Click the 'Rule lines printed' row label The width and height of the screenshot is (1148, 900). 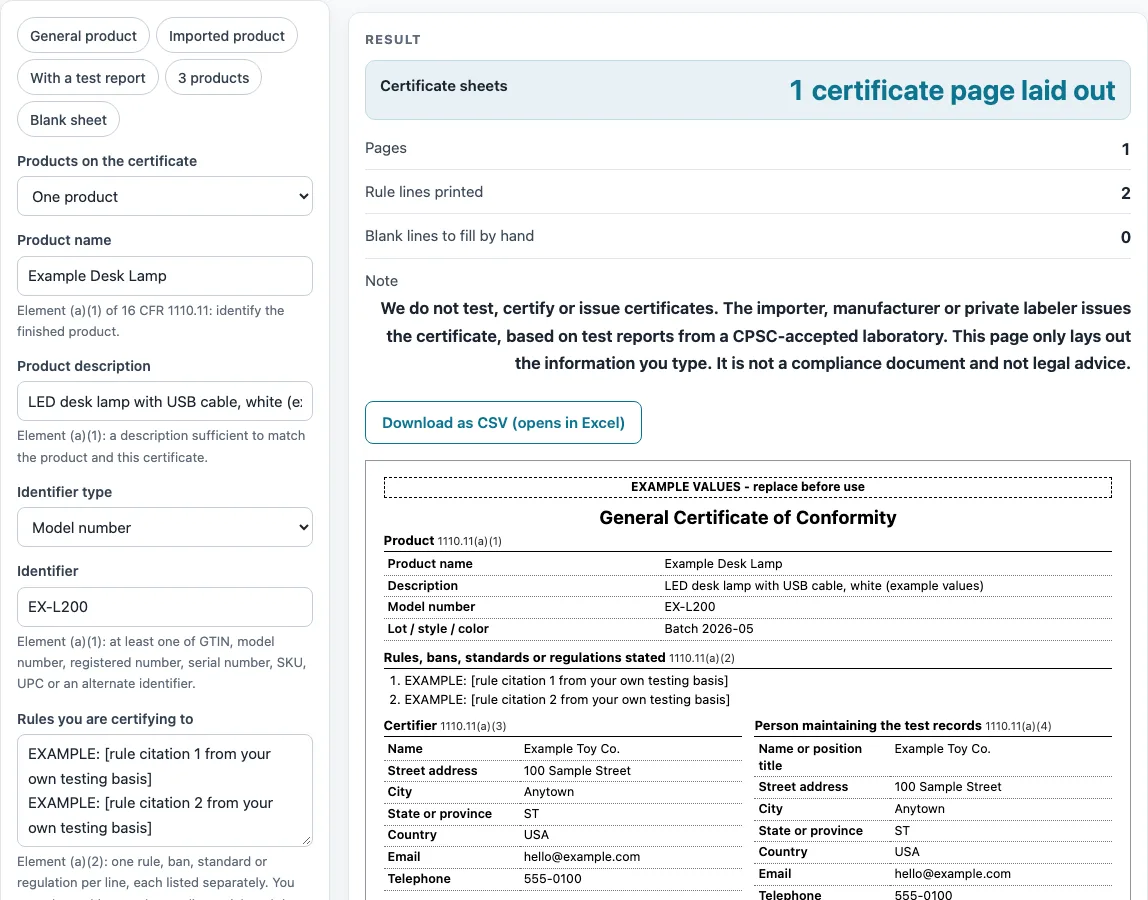pos(424,192)
